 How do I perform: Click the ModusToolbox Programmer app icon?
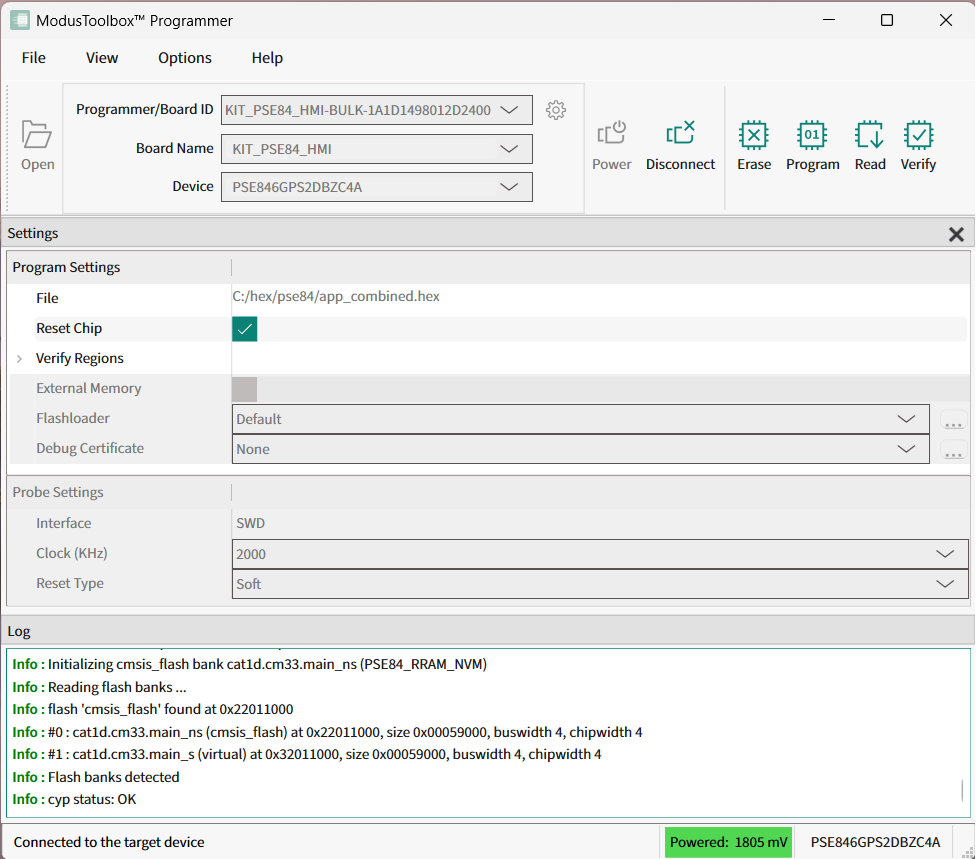pyautogui.click(x=19, y=21)
